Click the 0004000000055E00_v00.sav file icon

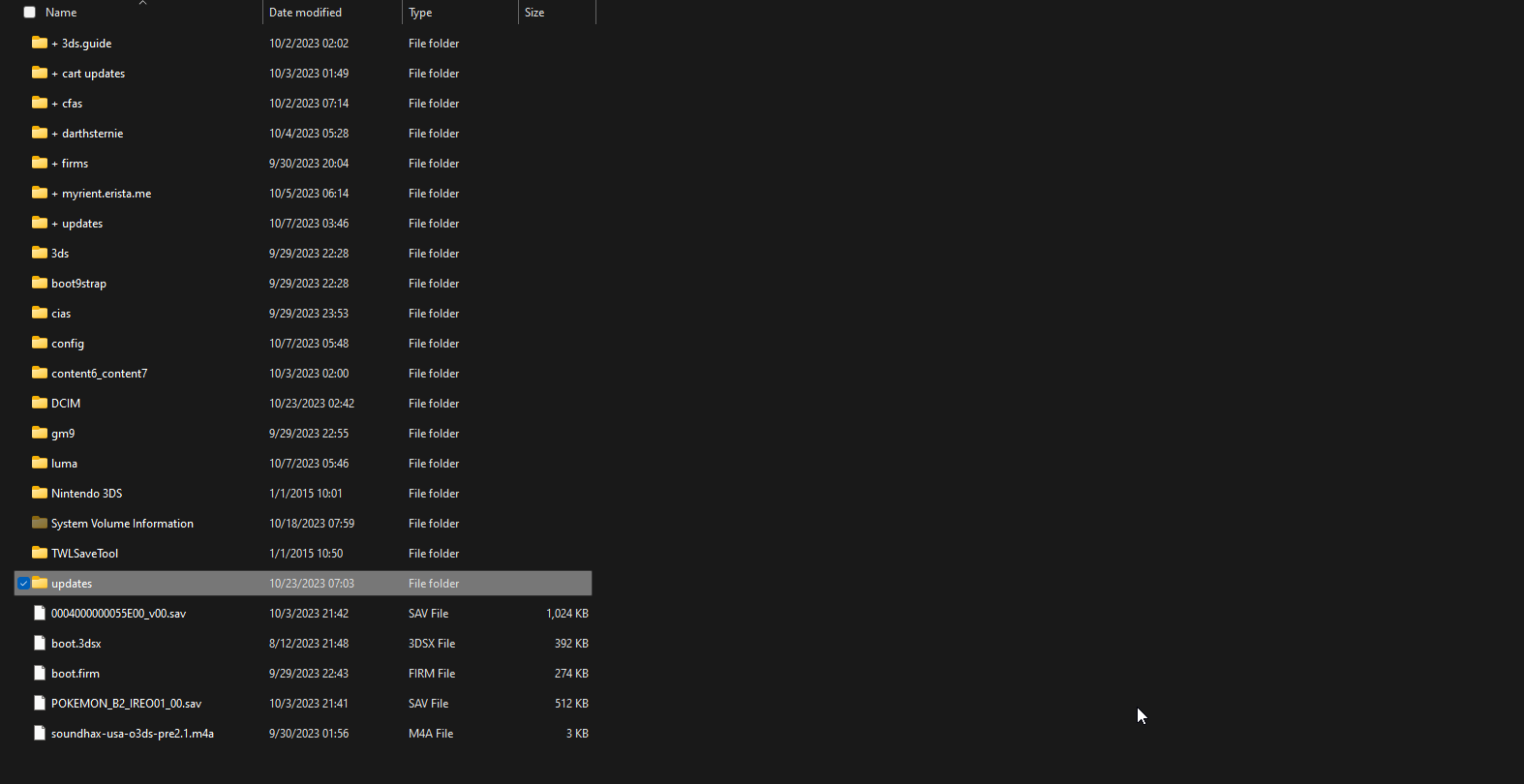pos(40,613)
